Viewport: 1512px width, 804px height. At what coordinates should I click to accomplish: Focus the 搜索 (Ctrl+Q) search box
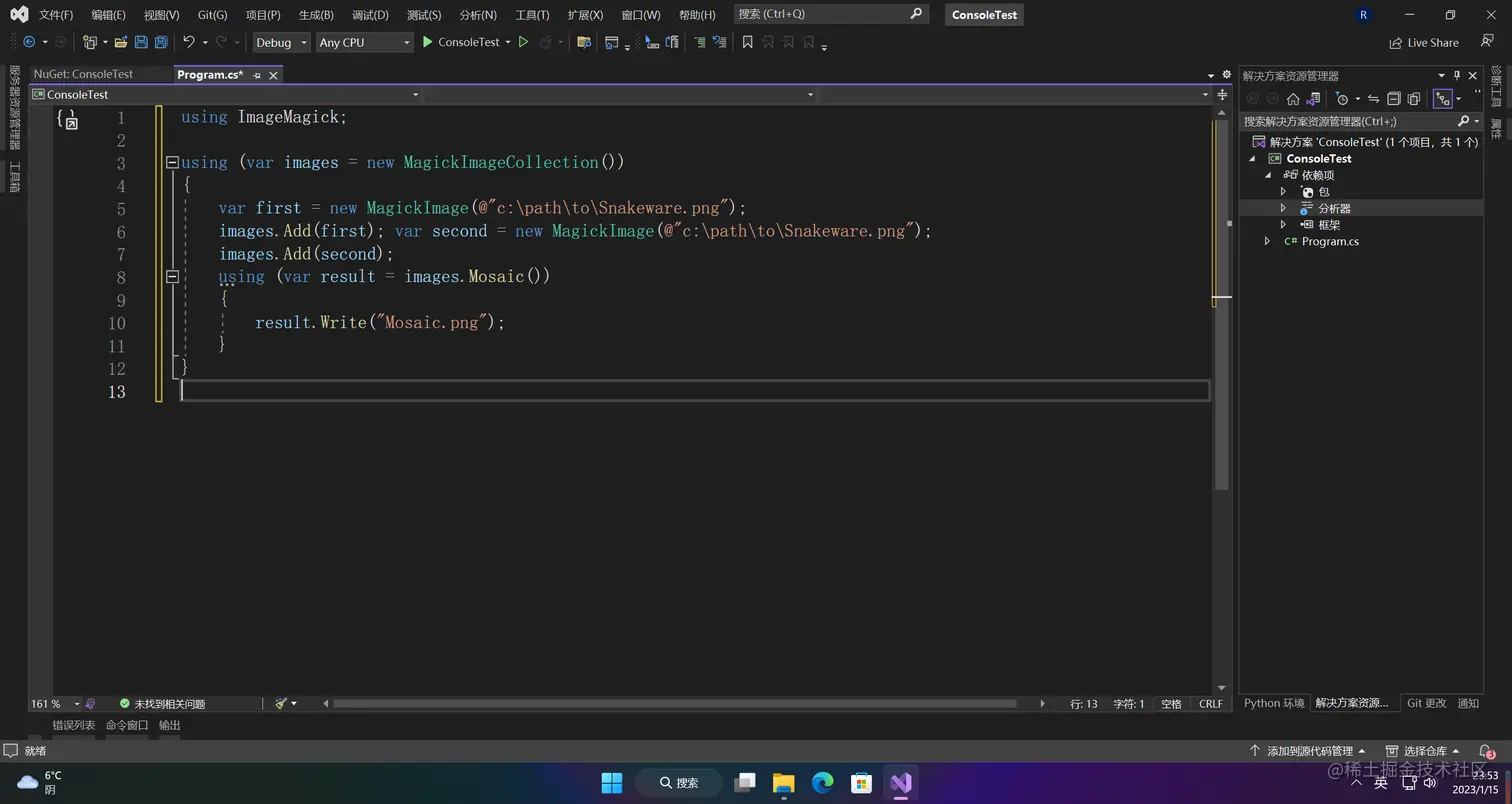tap(831, 14)
